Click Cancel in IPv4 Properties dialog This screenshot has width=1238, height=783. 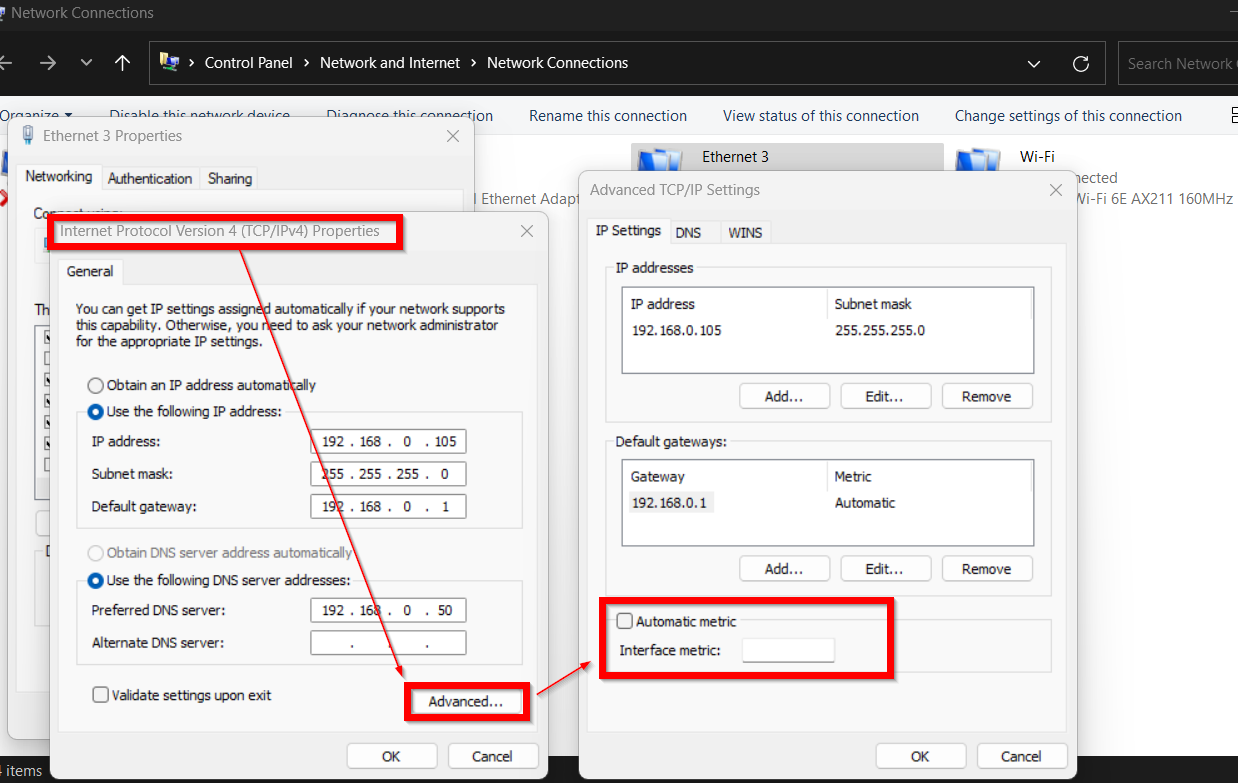pyautogui.click(x=492, y=756)
